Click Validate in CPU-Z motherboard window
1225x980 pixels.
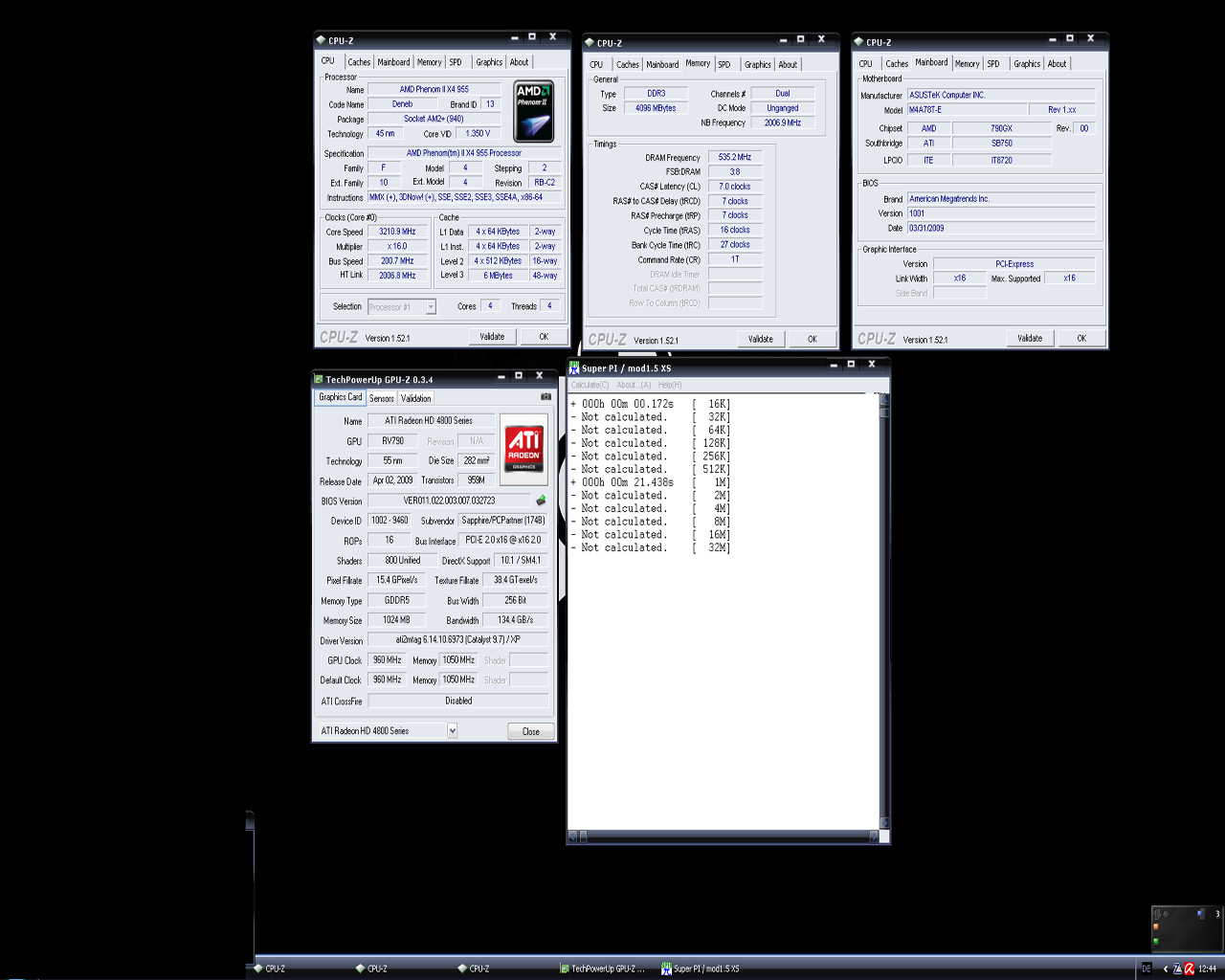[x=1030, y=338]
